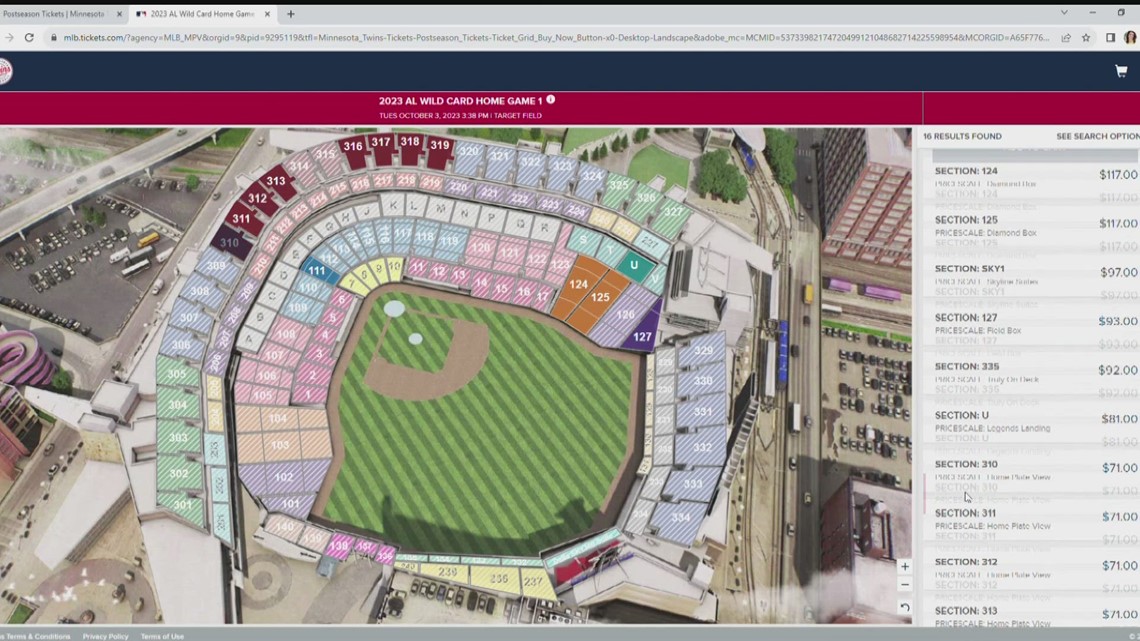Screen dimensions: 1140x641
Task: Pick section 312 on the seat map
Action: tap(258, 200)
